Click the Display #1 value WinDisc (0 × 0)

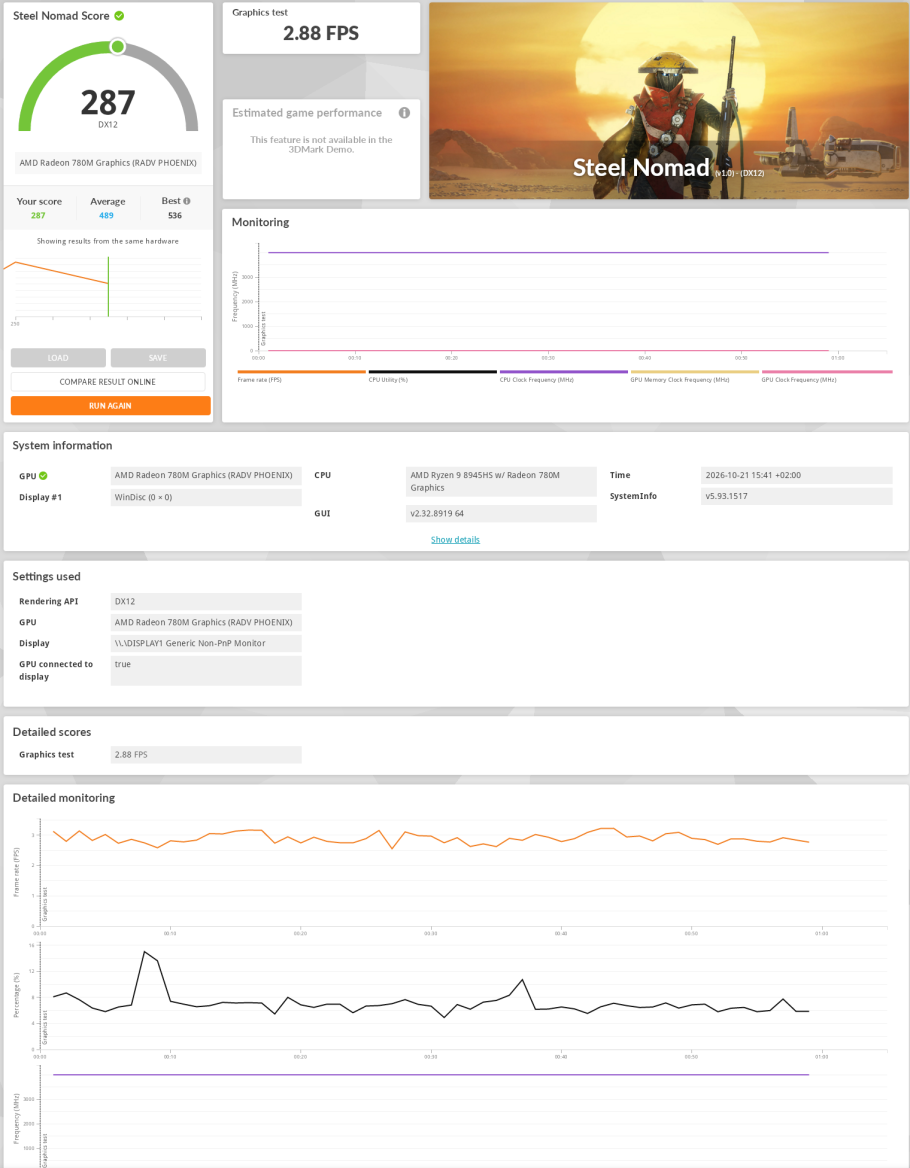tap(206, 497)
